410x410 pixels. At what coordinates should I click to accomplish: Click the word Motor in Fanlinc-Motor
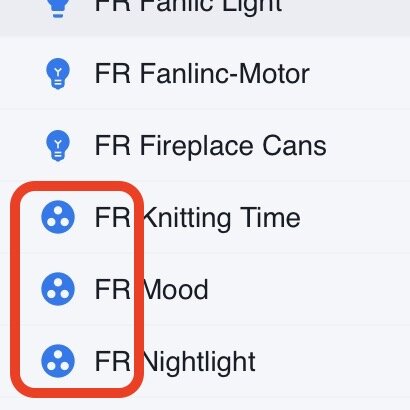[x=275, y=74]
